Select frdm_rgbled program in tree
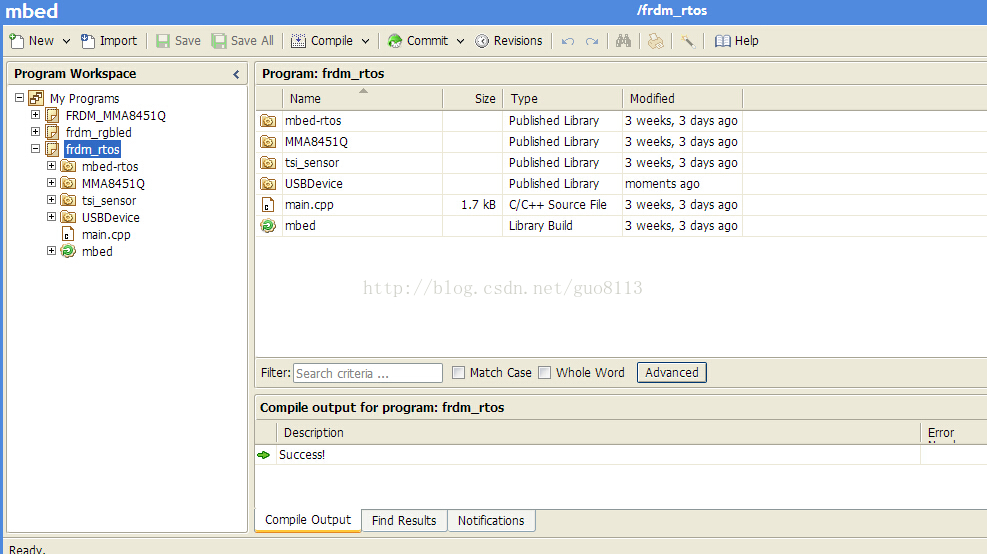Viewport: 987px width, 554px height. tap(99, 133)
